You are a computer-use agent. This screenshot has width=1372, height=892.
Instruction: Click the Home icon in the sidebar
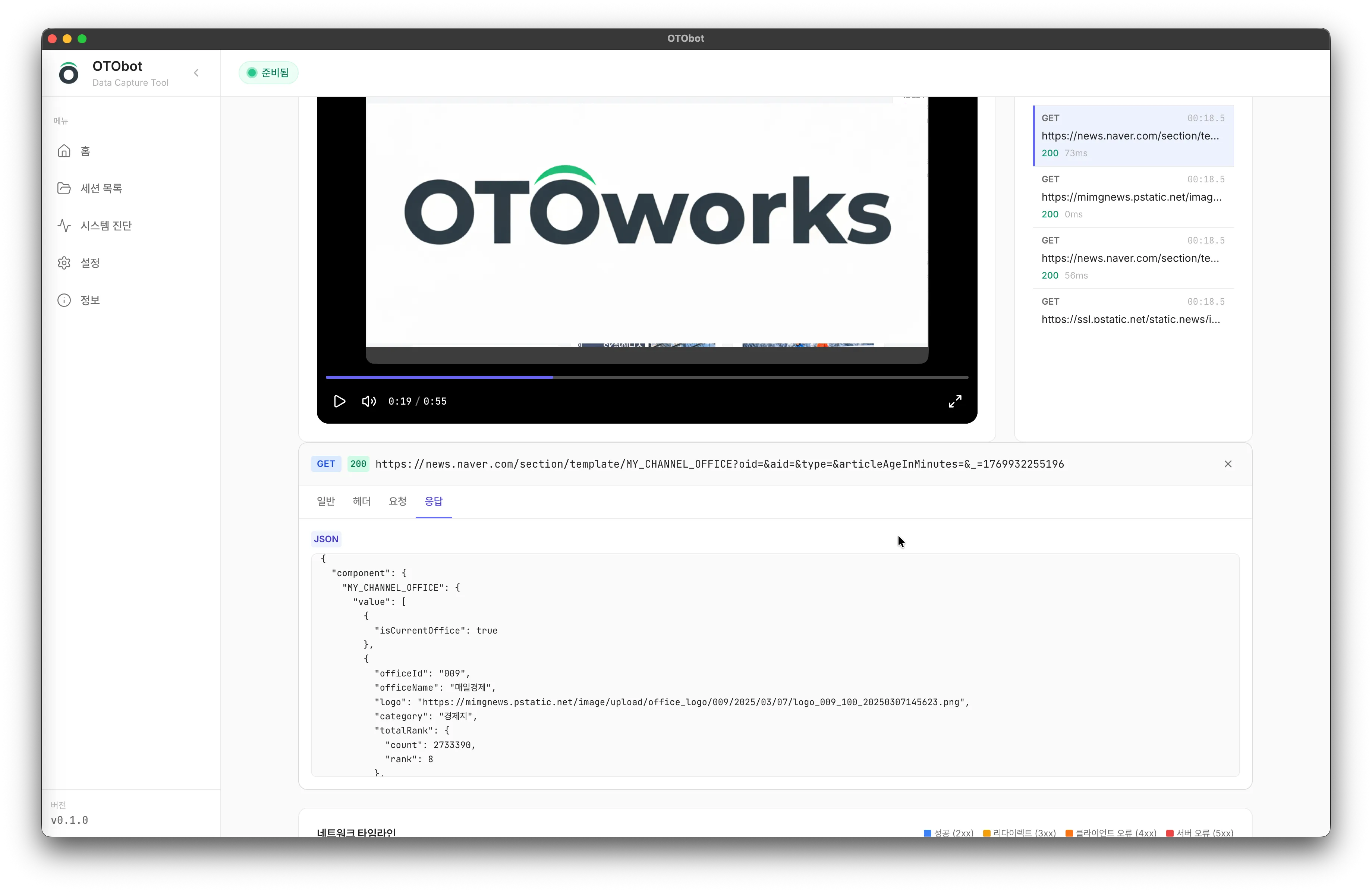[64, 151]
